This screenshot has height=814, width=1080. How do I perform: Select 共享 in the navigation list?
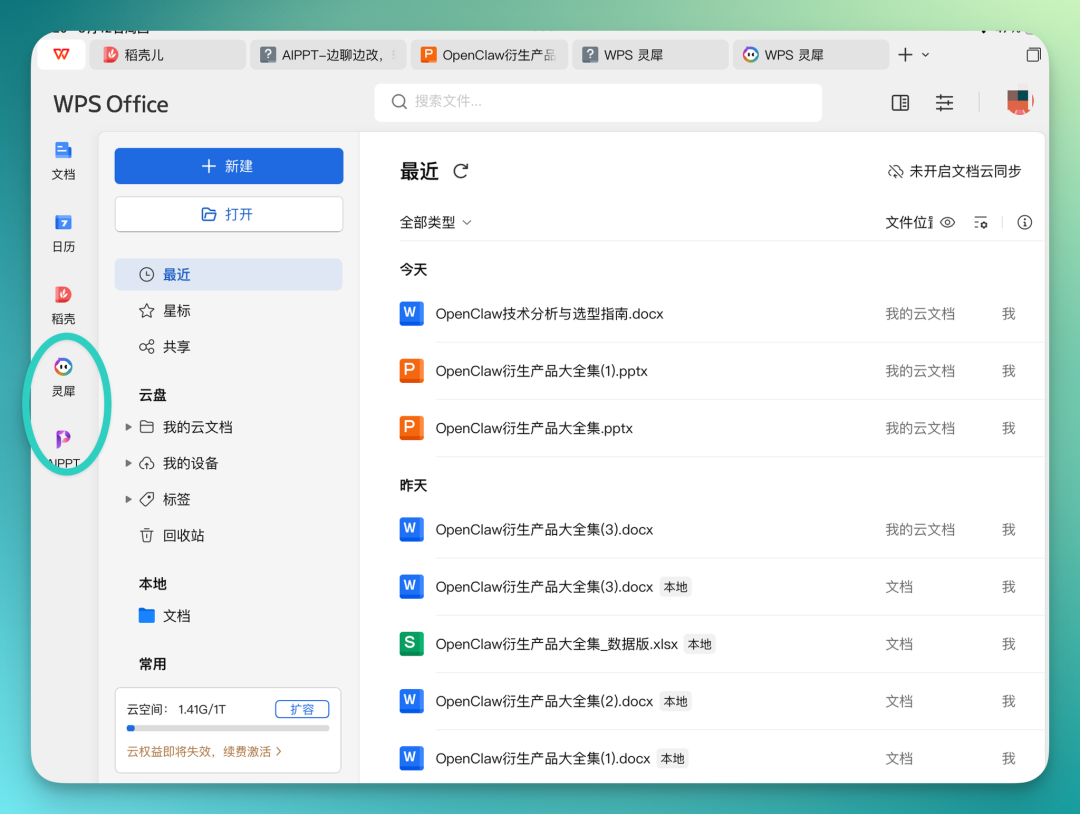coord(229,346)
